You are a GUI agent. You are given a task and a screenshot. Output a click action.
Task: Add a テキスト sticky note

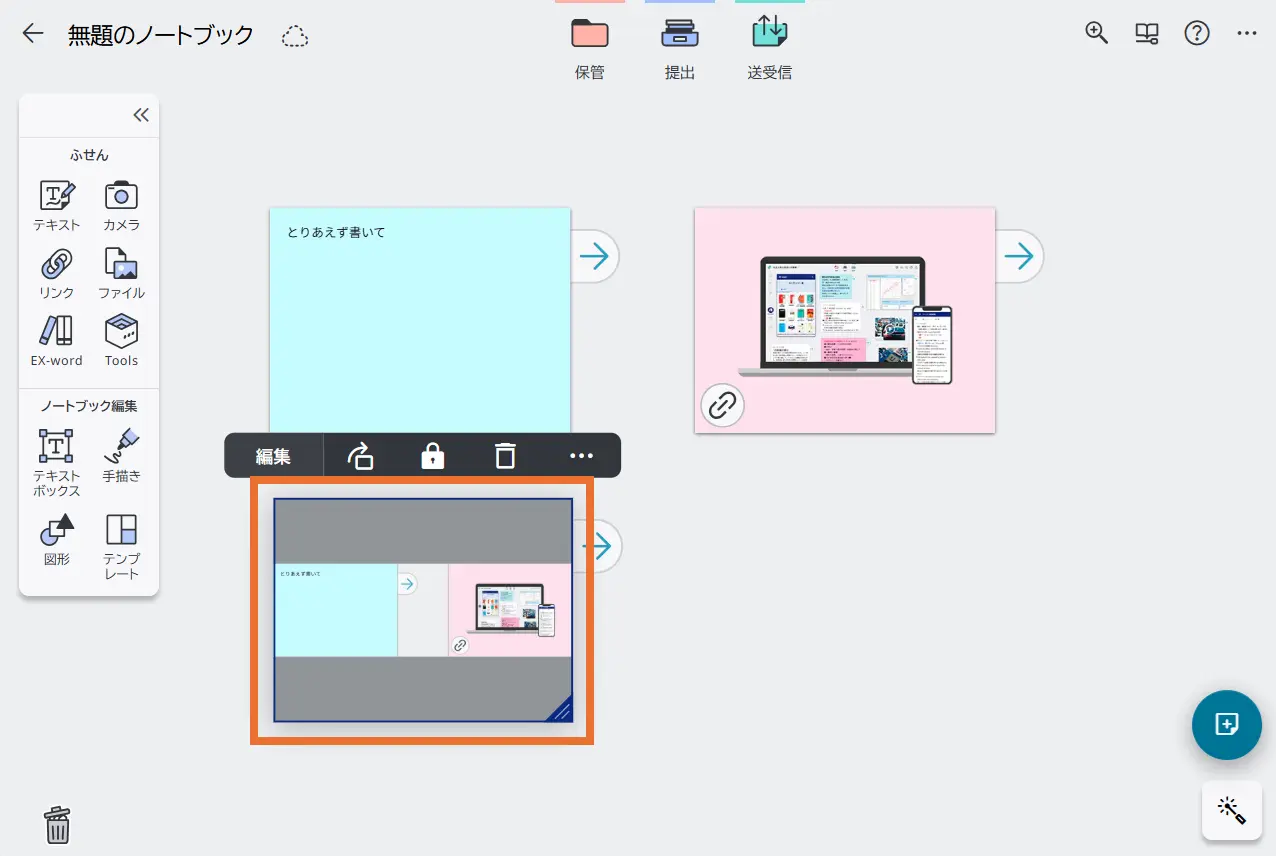(x=57, y=206)
